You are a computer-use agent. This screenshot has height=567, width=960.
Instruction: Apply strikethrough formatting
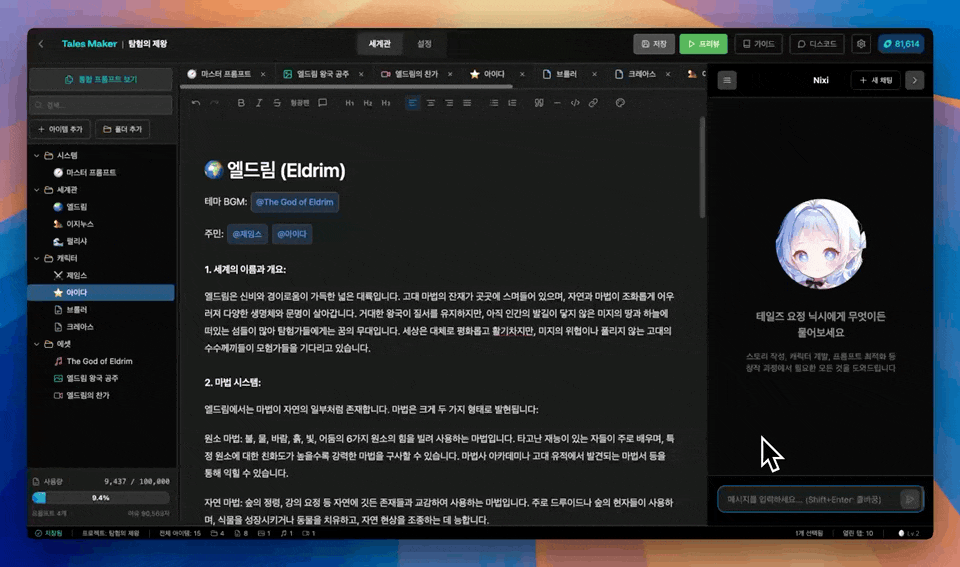pos(276,103)
